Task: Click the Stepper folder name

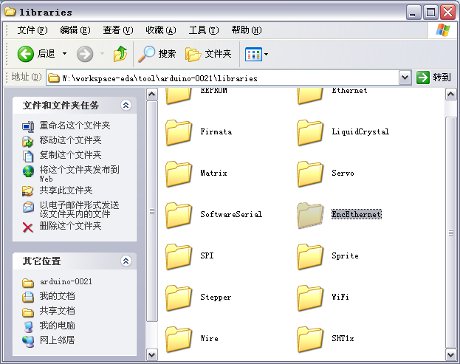Action: (x=216, y=297)
